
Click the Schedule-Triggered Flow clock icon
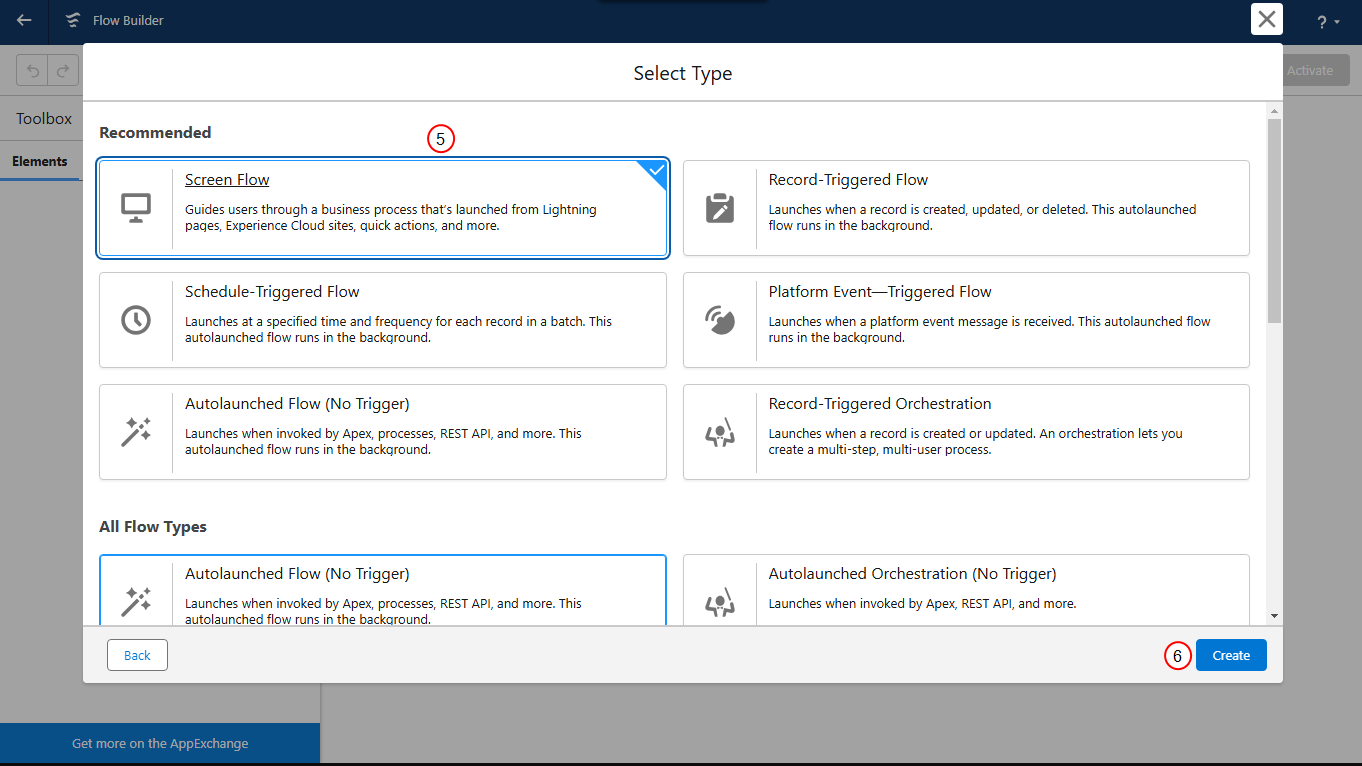[x=135, y=320]
